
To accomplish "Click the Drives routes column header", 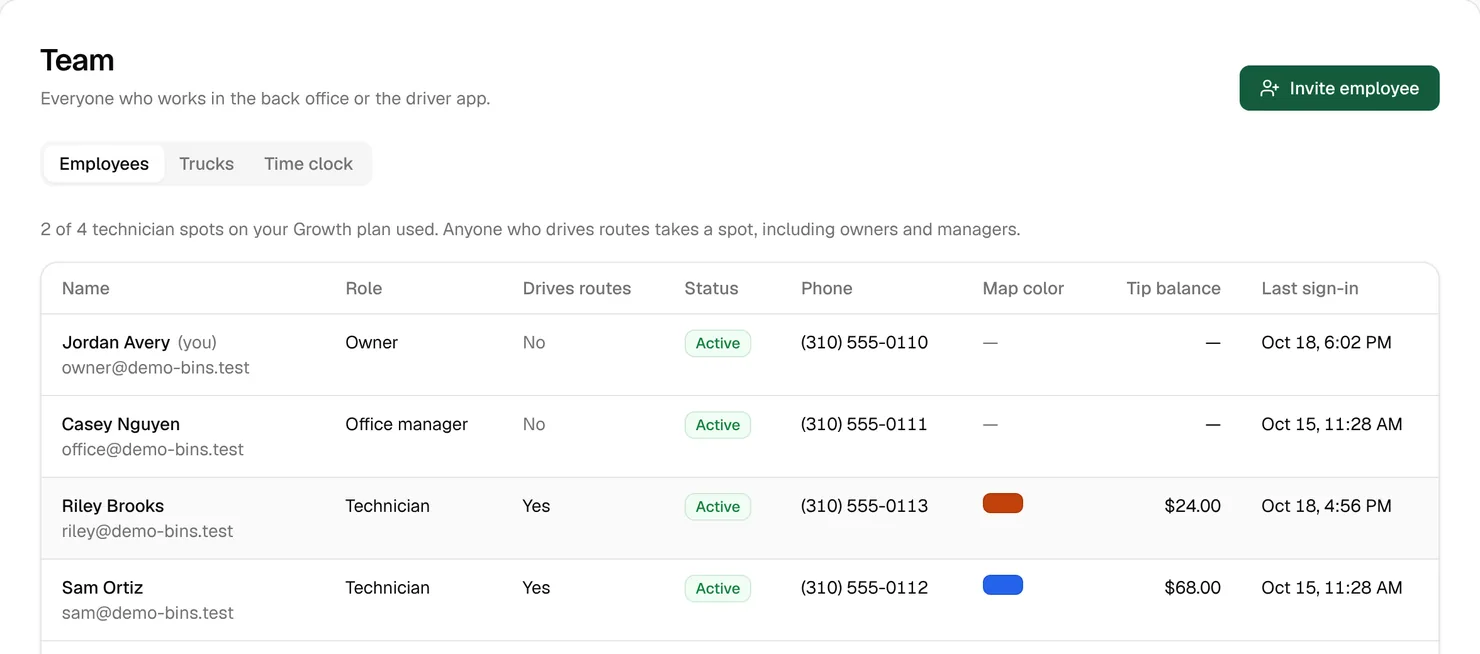I will (577, 288).
